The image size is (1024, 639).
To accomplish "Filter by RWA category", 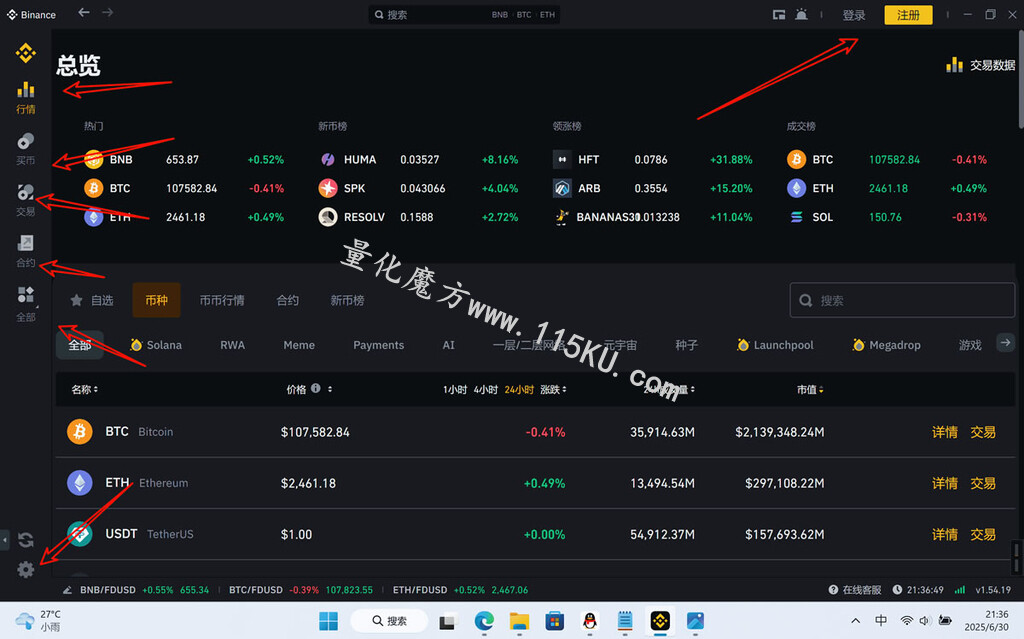I will (232, 345).
